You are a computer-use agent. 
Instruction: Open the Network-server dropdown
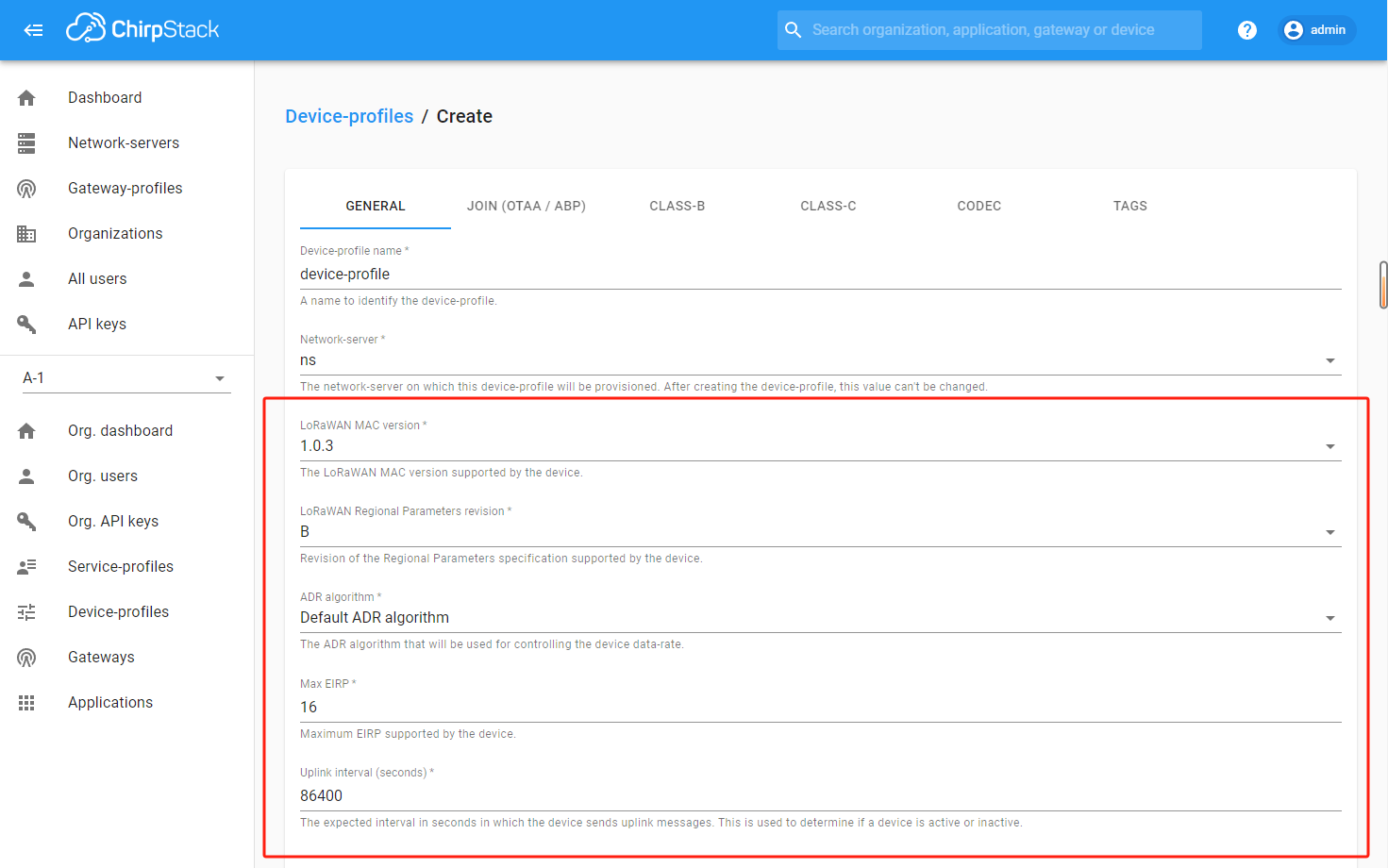(819, 360)
